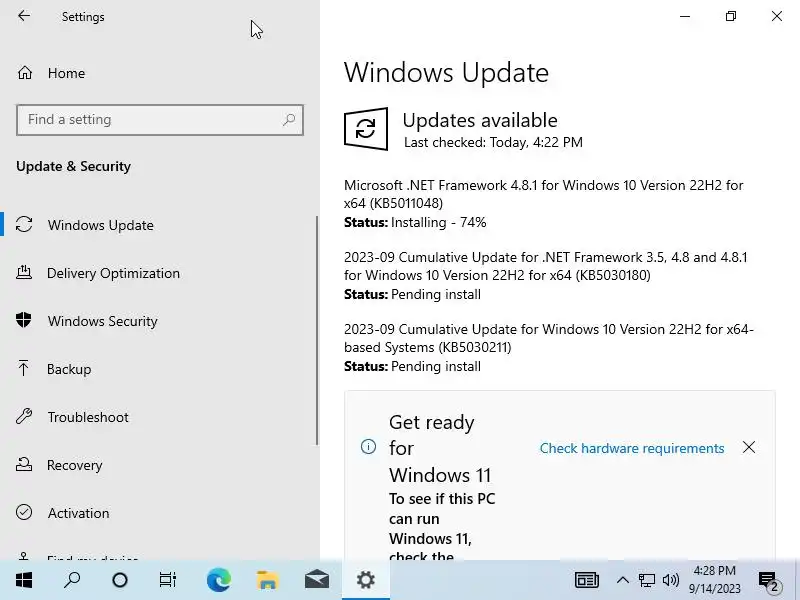Close the Settings window
Viewport: 800px width, 600px height.
(777, 16)
